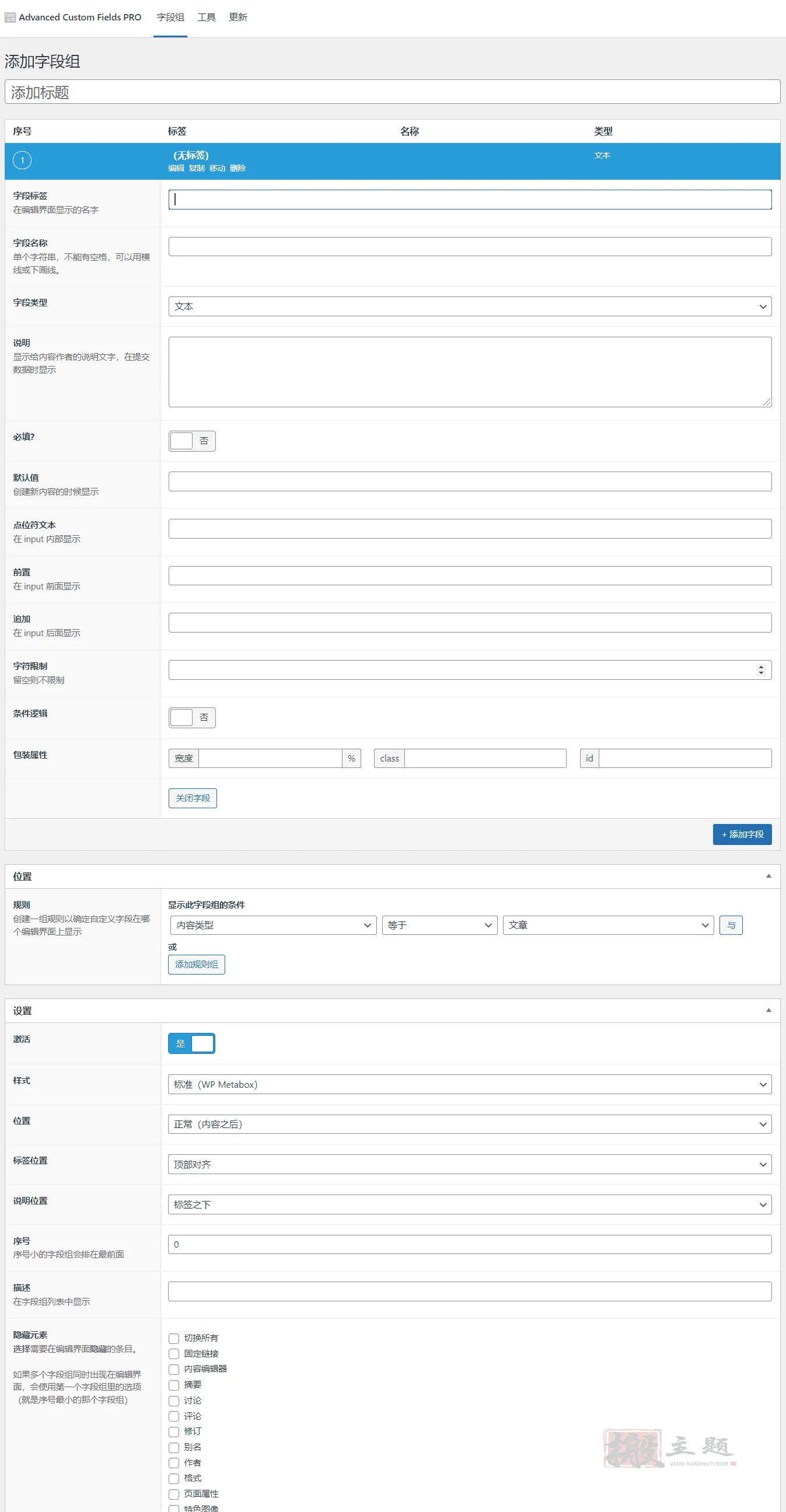Collapse the 设置 panel using its arrow

768,1010
